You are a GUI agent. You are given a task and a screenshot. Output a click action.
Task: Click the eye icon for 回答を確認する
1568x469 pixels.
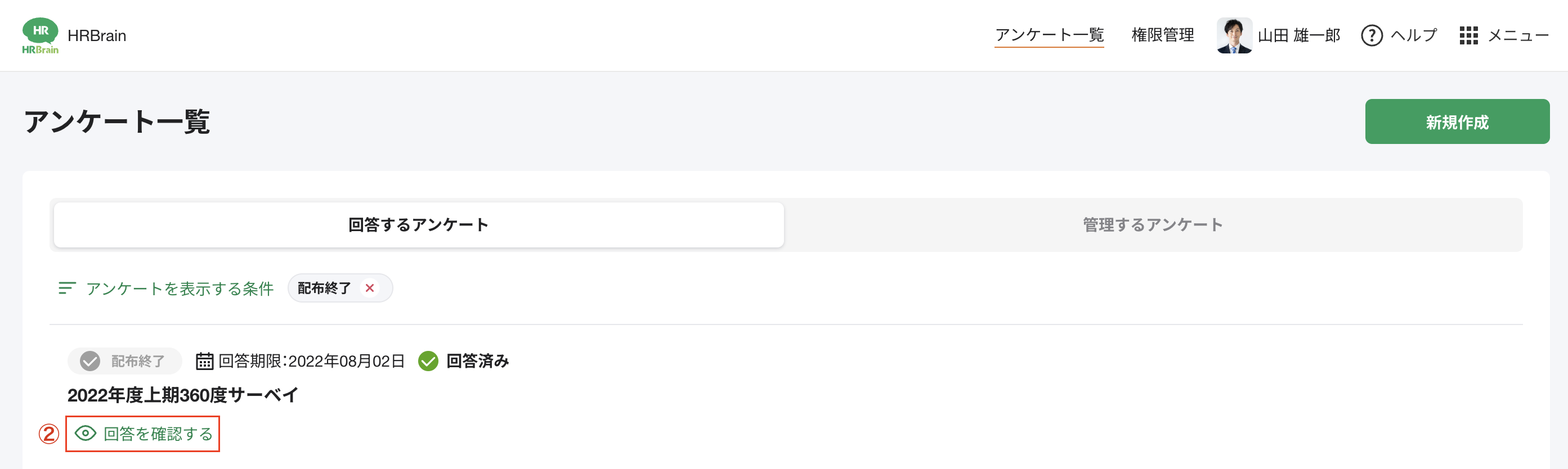tap(85, 433)
